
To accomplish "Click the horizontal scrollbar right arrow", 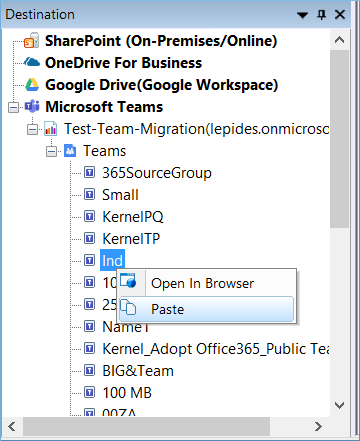I will (x=318, y=426).
